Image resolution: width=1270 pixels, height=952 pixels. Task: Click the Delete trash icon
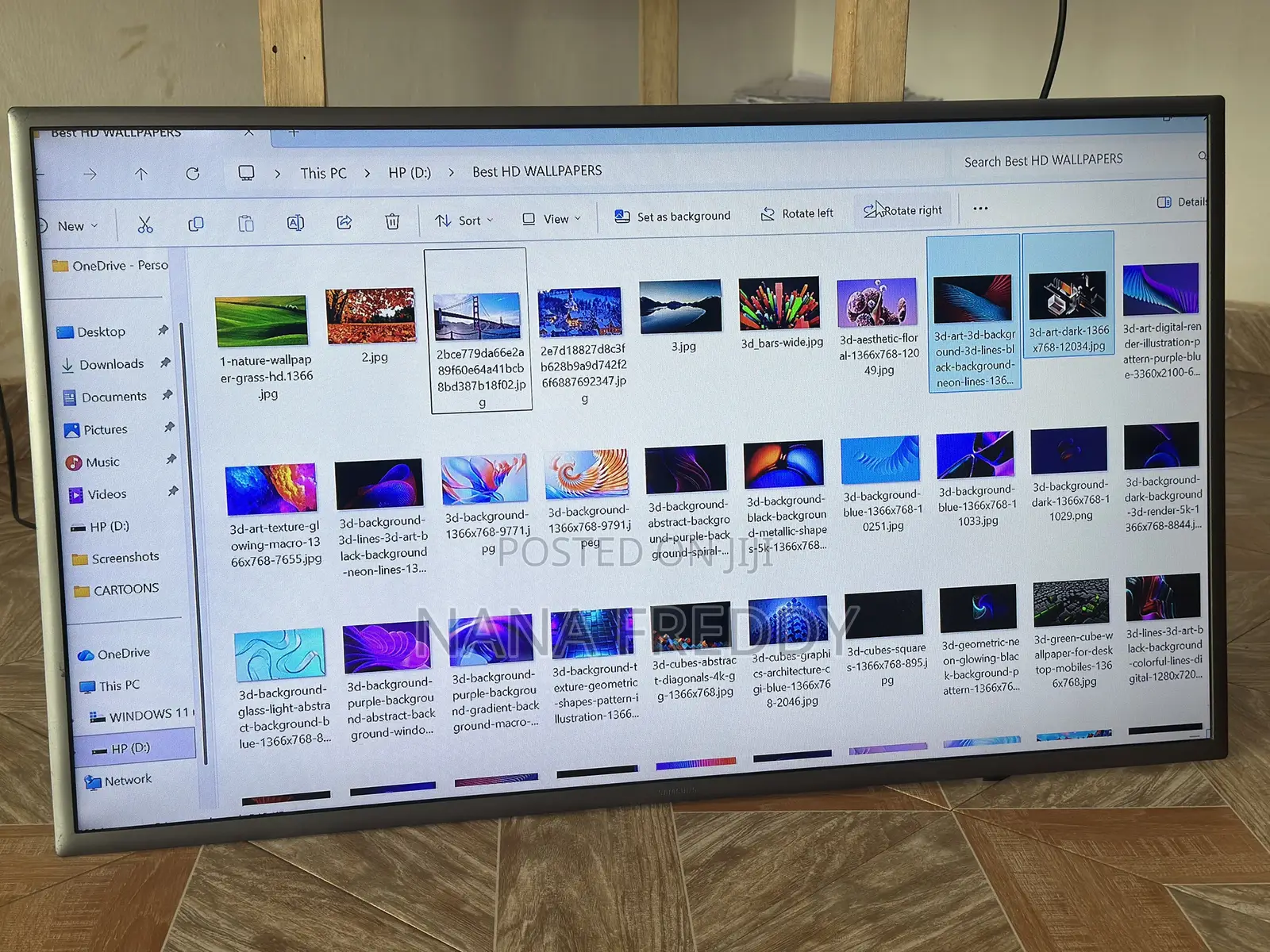tap(392, 221)
